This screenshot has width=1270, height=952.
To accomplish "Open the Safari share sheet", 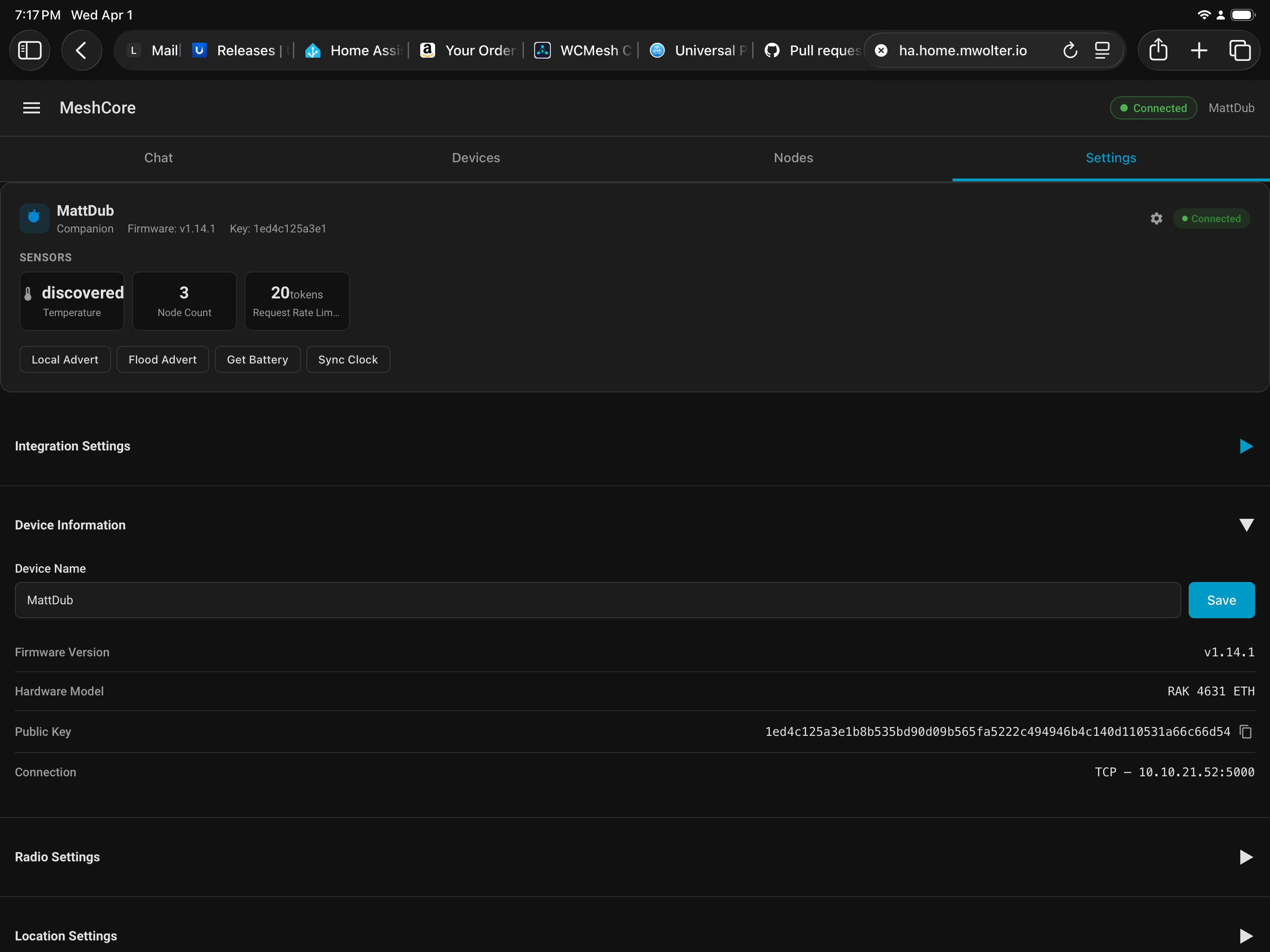I will point(1158,50).
